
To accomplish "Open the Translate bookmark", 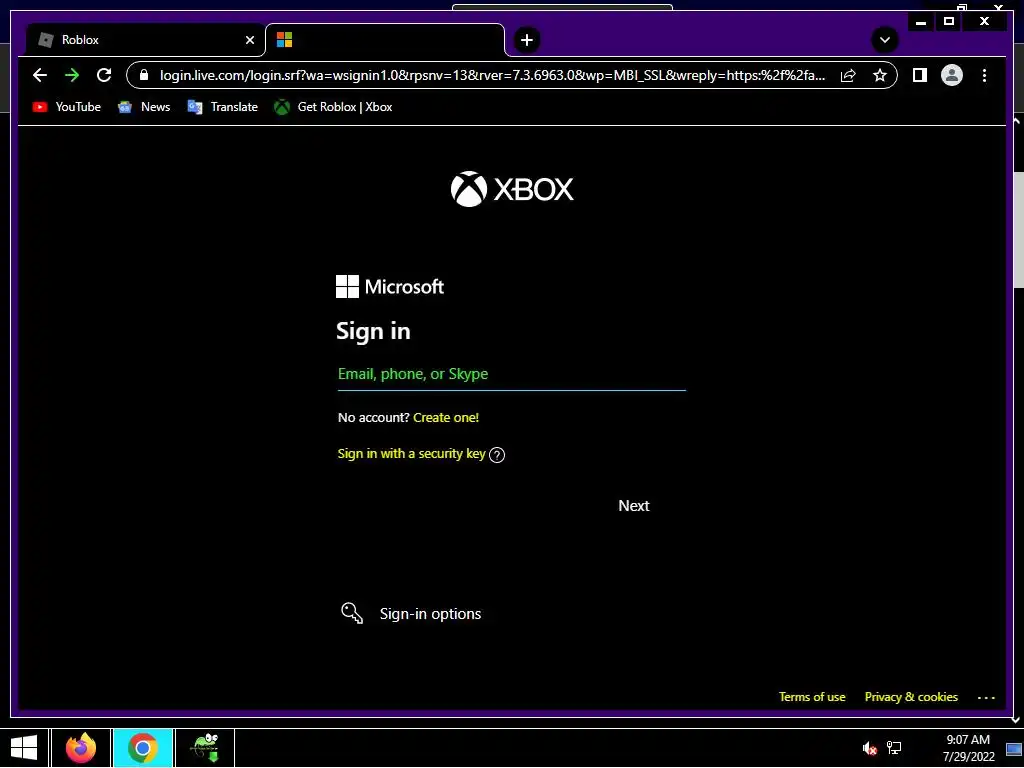I will pyautogui.click(x=223, y=106).
